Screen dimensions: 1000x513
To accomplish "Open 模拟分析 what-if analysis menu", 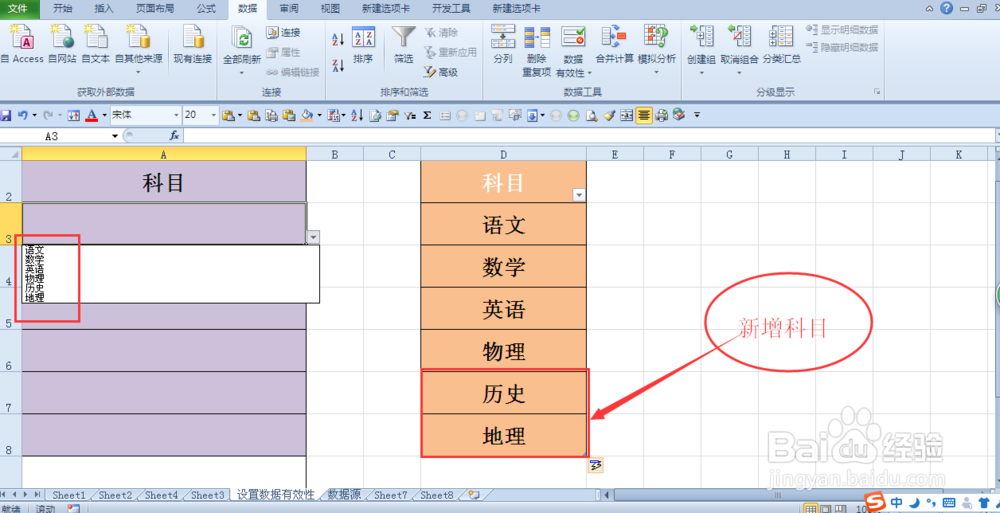I will 656,50.
